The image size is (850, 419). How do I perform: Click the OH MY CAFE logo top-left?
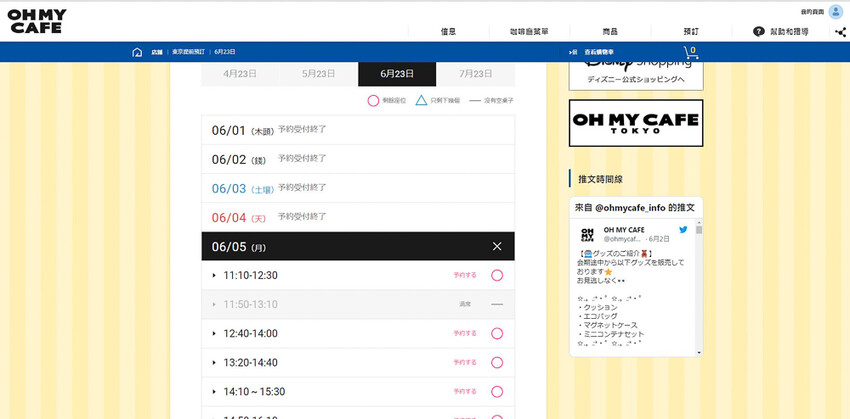pyautogui.click(x=37, y=19)
